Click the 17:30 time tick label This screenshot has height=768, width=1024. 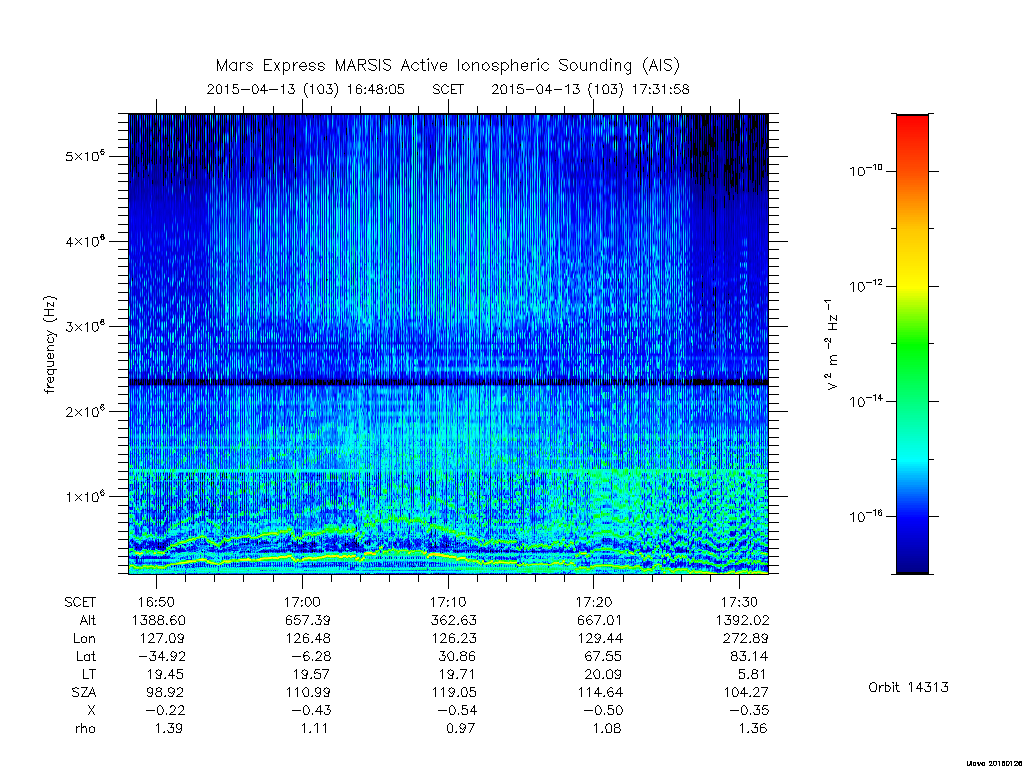coord(739,602)
